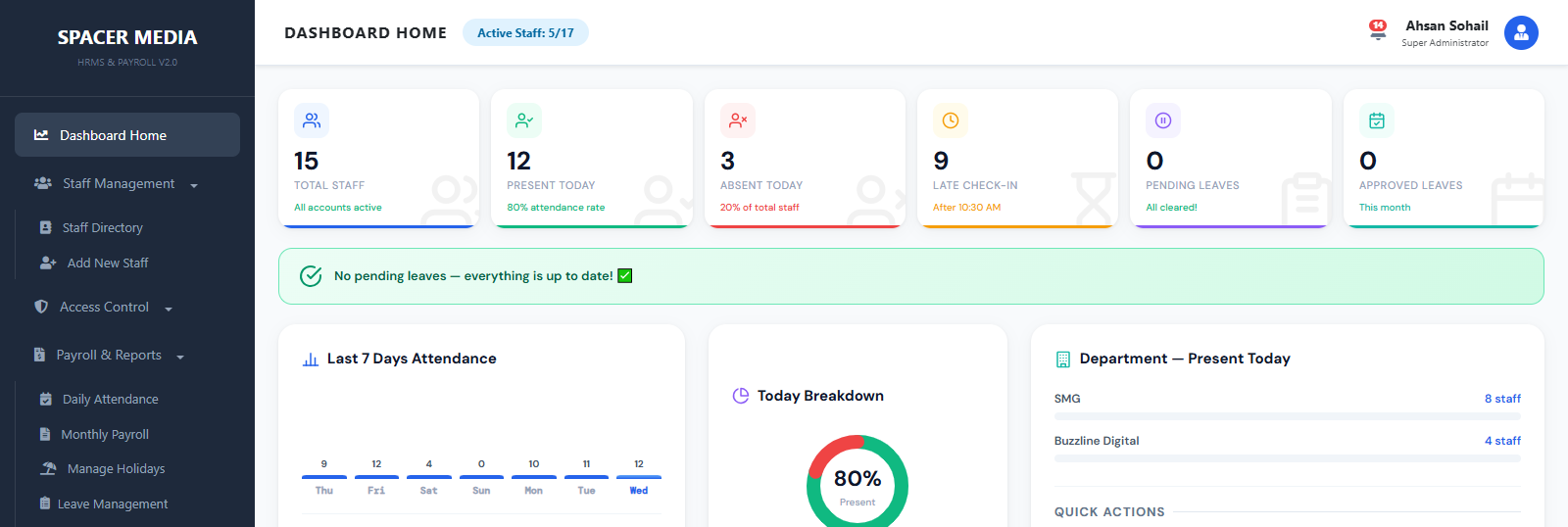Click the Access Control shield icon
Viewport: 1568px width, 527px height.
pyautogui.click(x=41, y=307)
